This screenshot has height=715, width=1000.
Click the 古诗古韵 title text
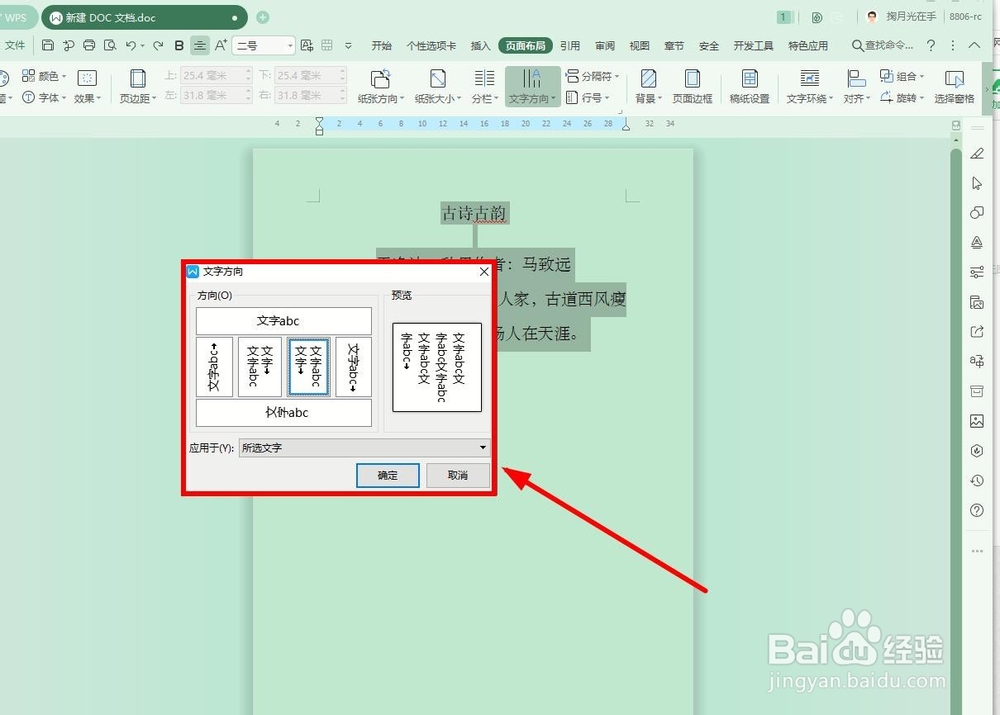pyautogui.click(x=474, y=213)
